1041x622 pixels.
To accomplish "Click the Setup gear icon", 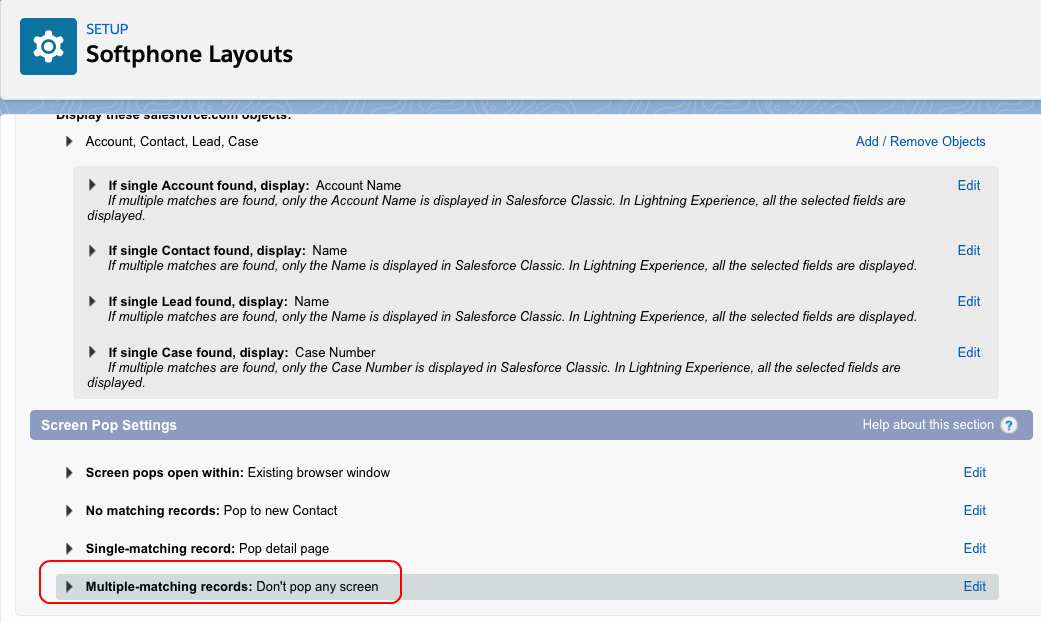I will (48, 46).
